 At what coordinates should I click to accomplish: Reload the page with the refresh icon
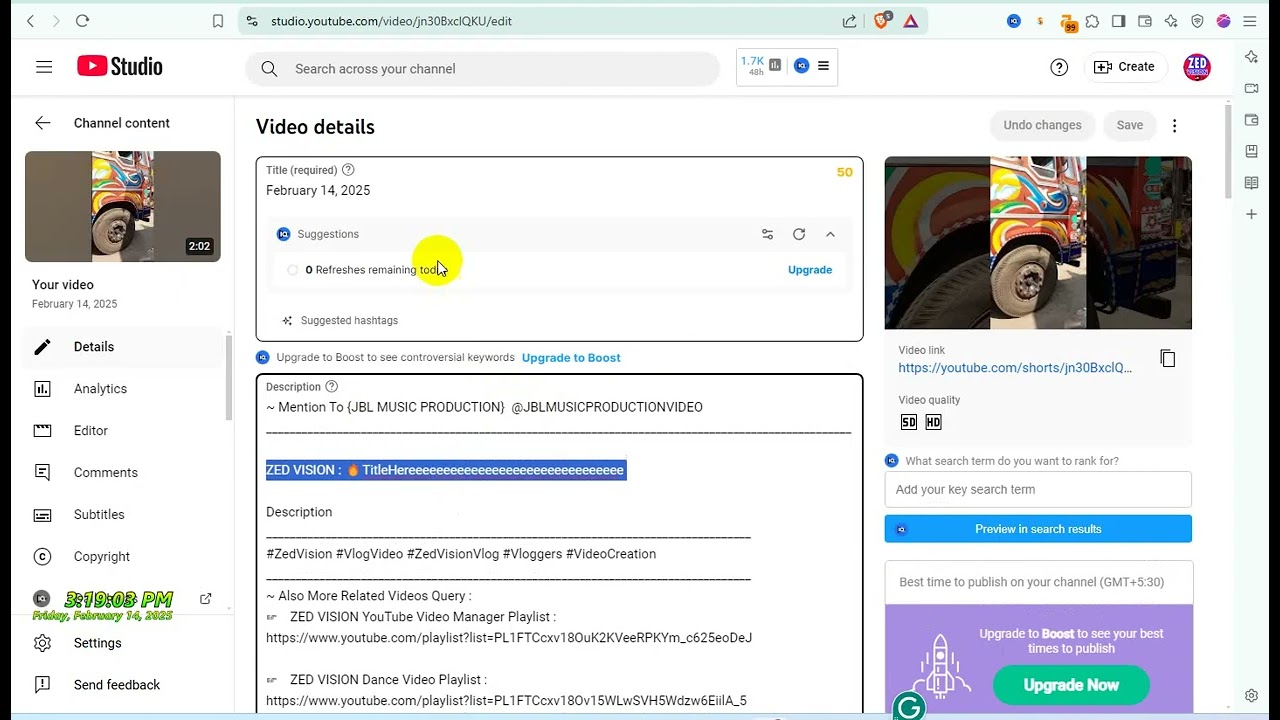[x=82, y=21]
